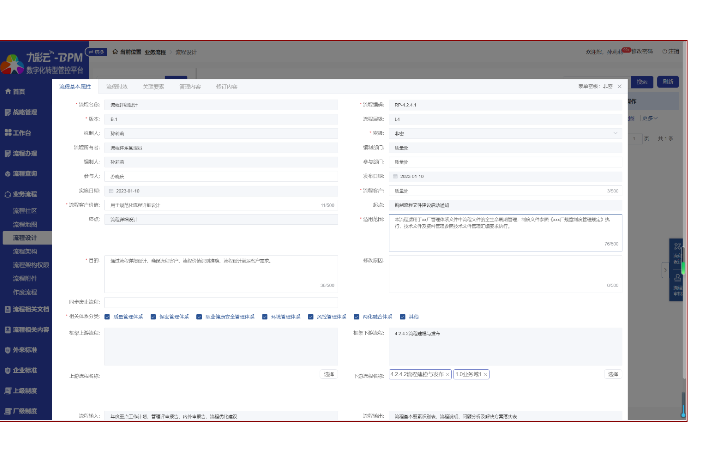Open 企业标准 shield icon in sidebar
The width and height of the screenshot is (720, 450).
click(x=7, y=370)
